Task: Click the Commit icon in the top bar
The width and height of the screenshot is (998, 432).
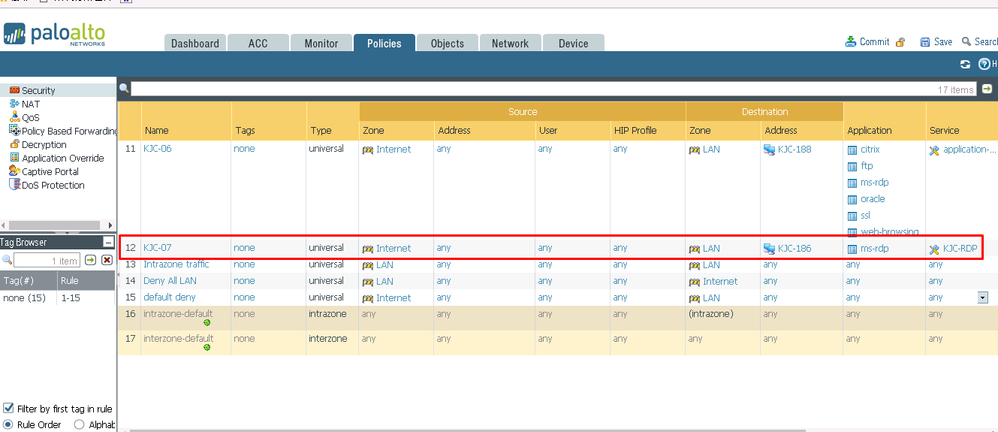Action: [851, 42]
